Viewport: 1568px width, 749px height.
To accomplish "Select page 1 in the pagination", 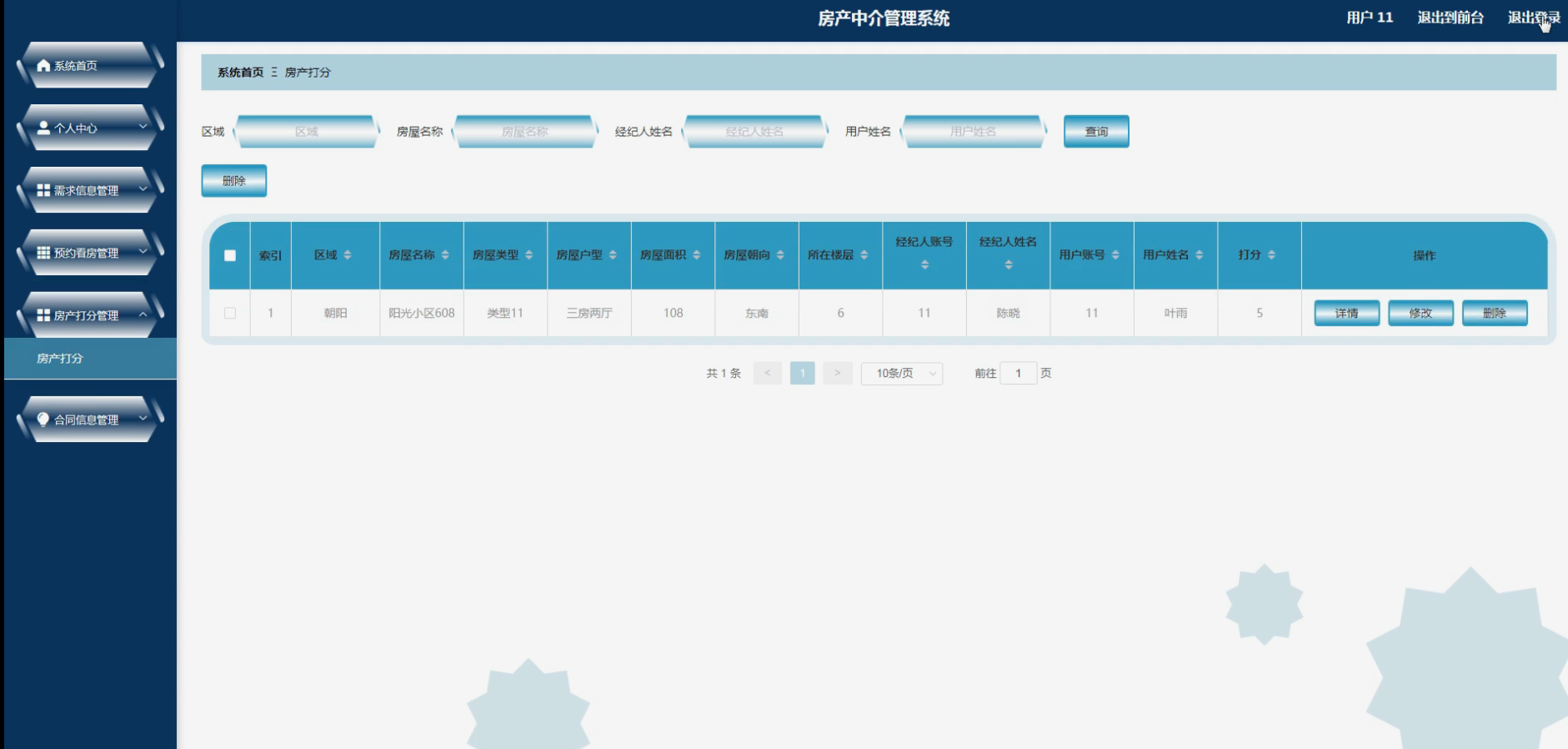I will (x=803, y=374).
